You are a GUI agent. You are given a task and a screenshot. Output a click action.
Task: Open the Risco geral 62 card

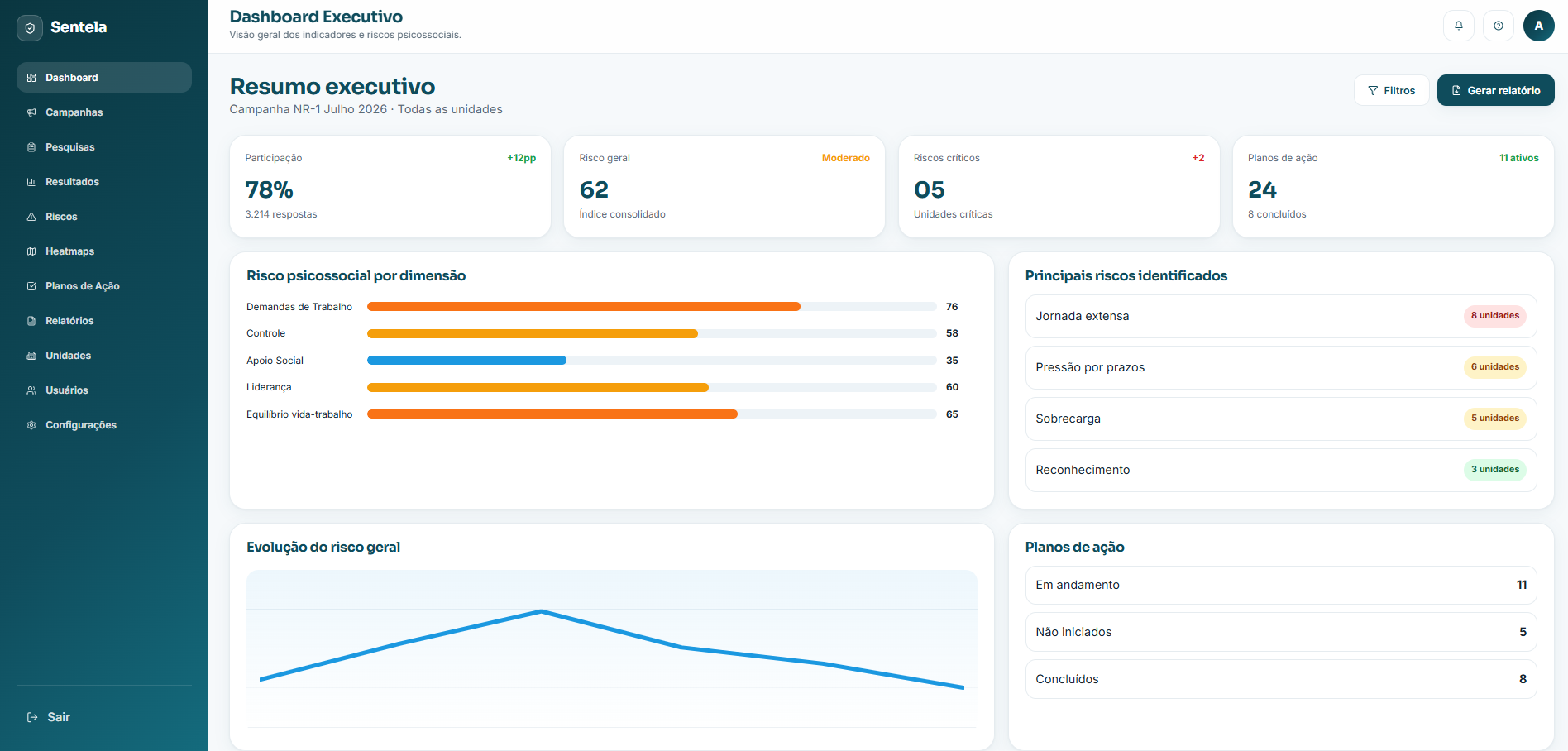coord(724,187)
